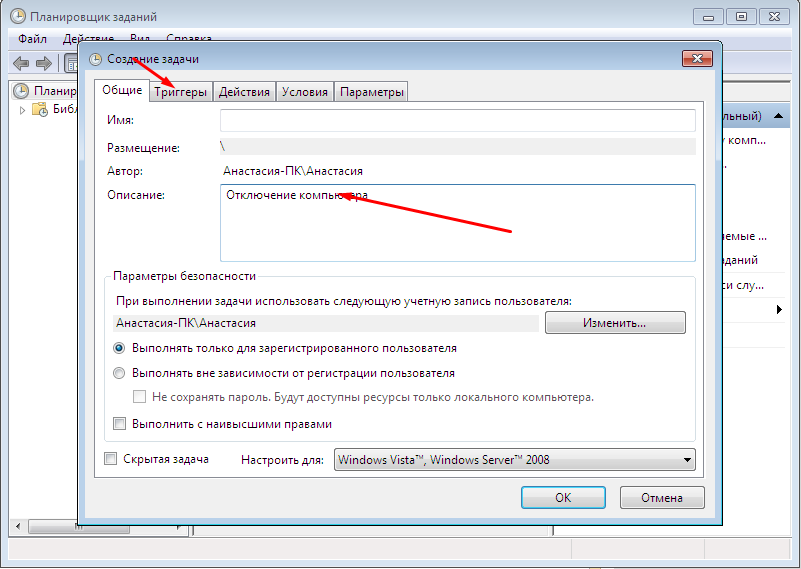Click the Имя text field
Screen dimensions: 801x569
click(x=457, y=120)
